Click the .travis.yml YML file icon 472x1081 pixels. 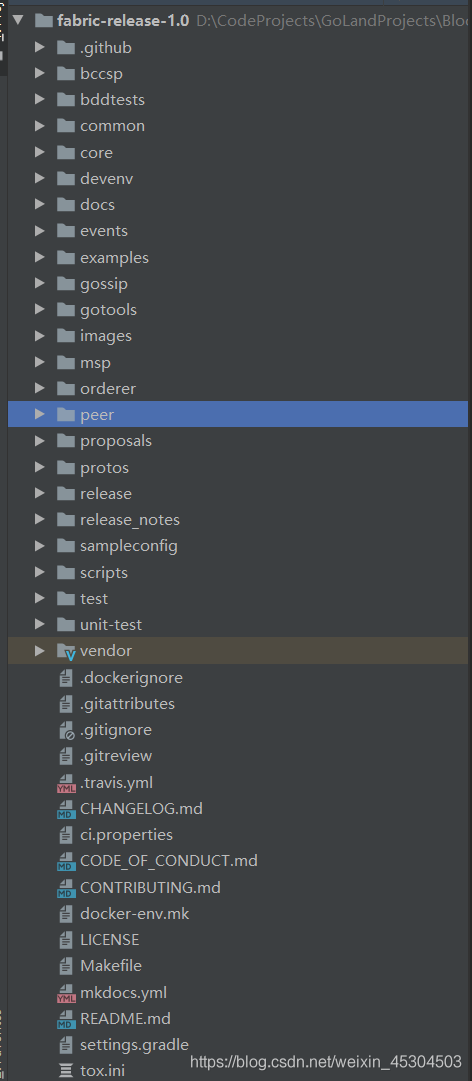(66, 782)
